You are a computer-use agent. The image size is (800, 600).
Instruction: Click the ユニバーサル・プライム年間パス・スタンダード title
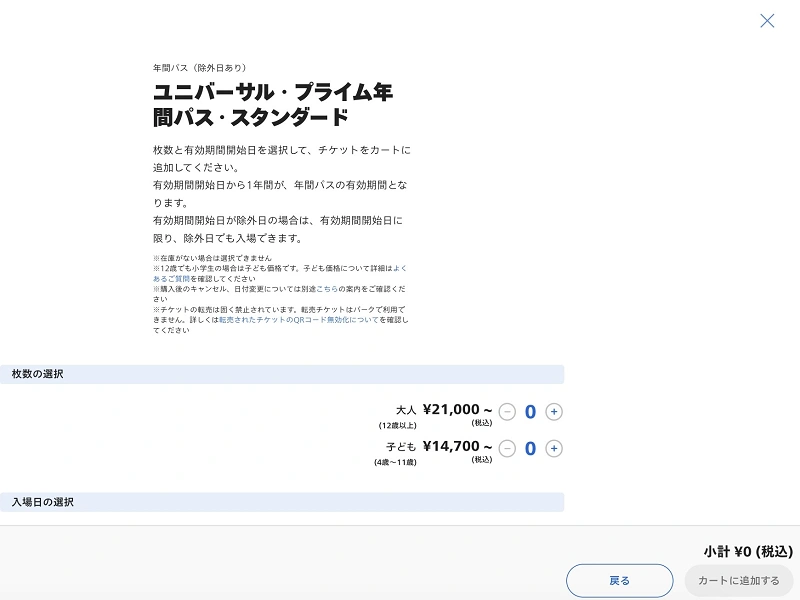point(273,105)
